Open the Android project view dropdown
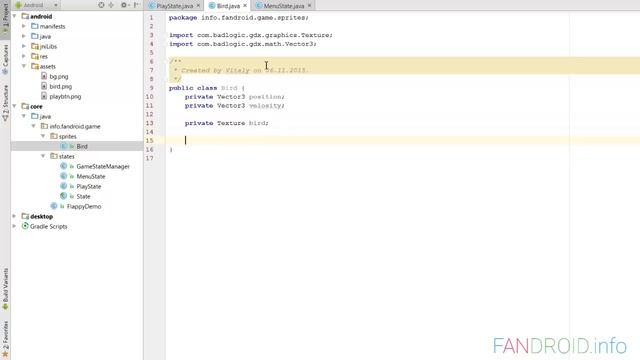This screenshot has width=640, height=360. (36, 5)
